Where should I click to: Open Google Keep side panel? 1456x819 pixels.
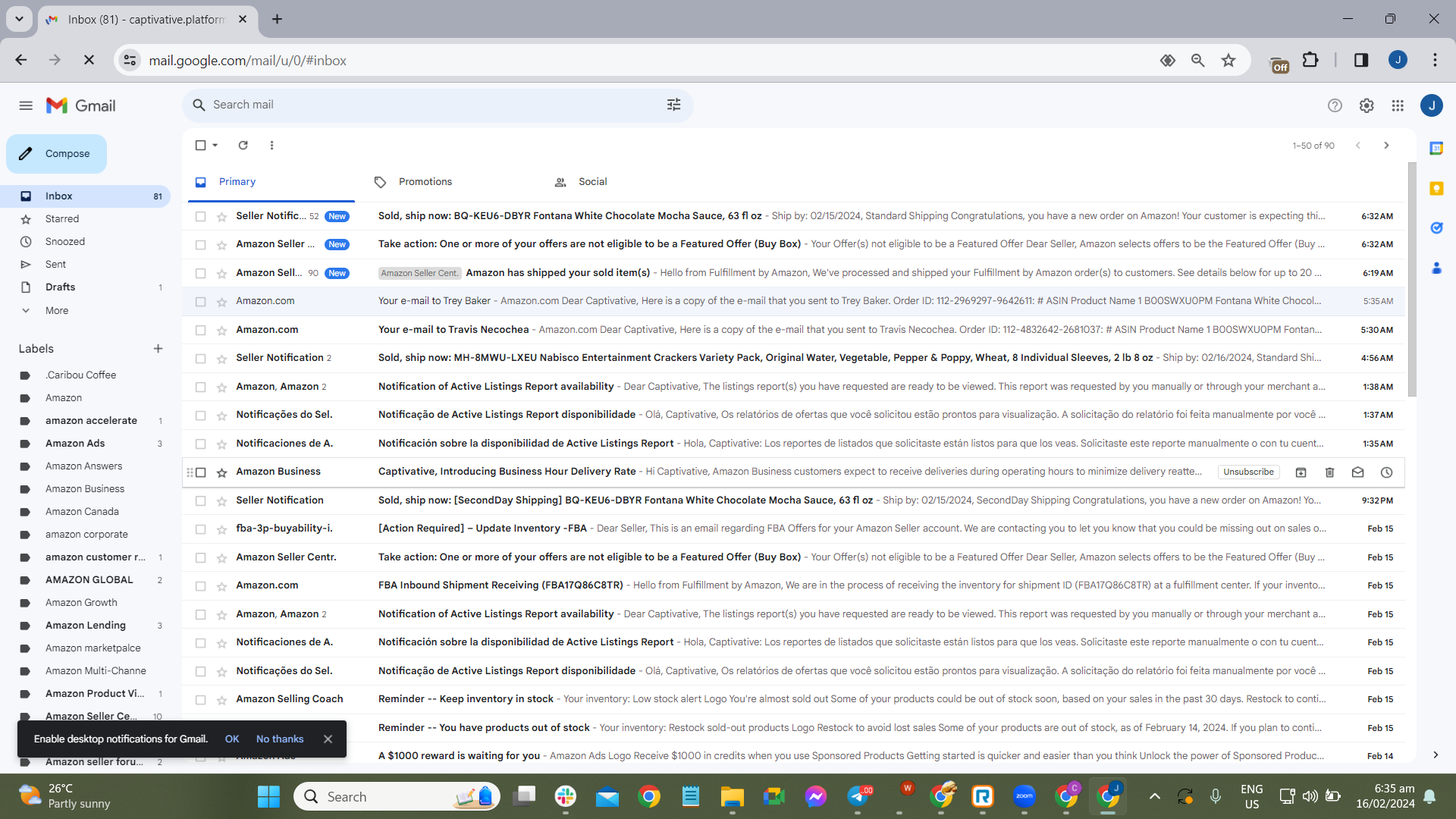(1436, 188)
